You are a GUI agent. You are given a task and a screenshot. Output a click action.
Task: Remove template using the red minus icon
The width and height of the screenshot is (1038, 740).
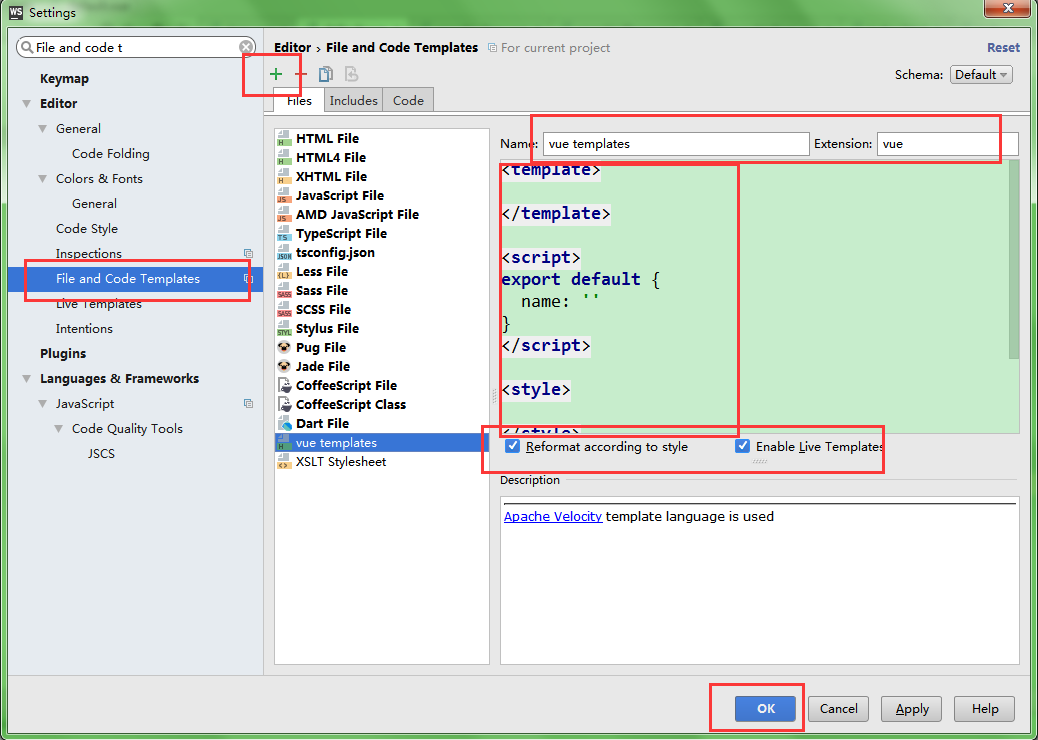(x=301, y=75)
